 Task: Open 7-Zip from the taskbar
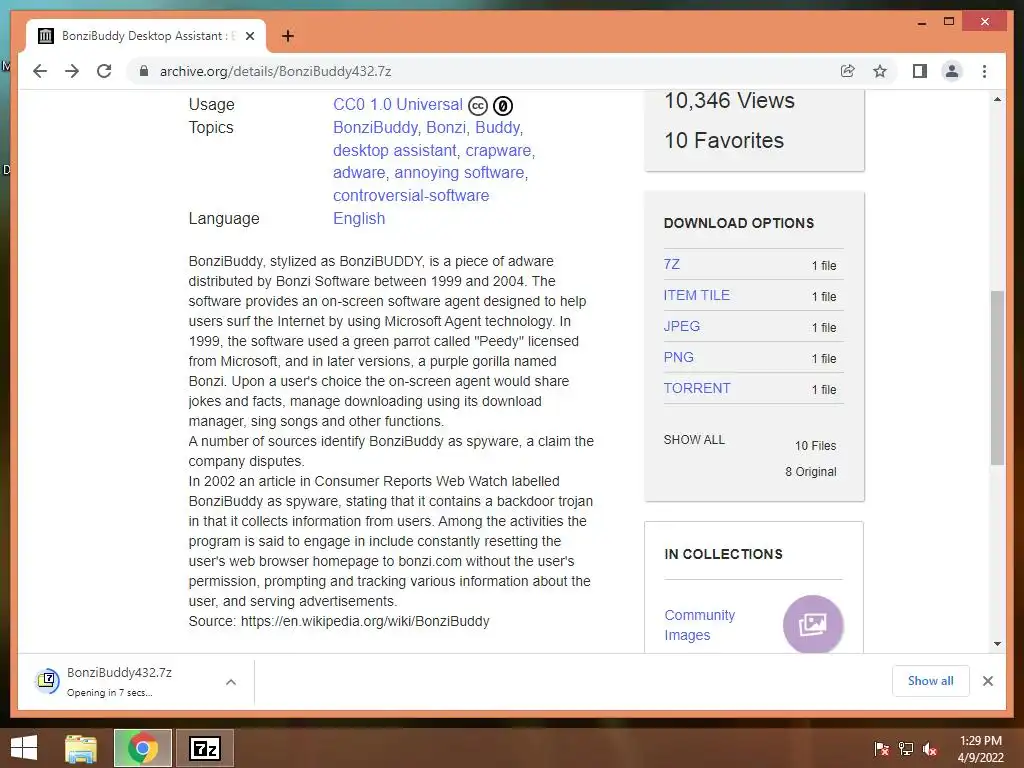(204, 748)
